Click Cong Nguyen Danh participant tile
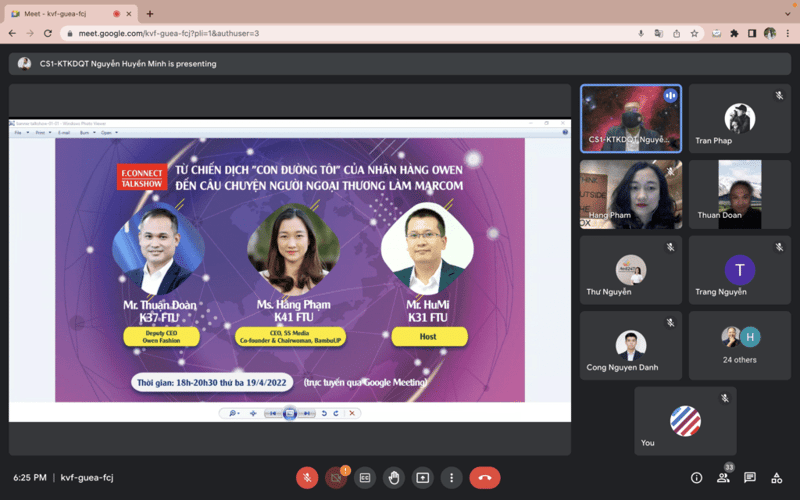Screen dimensions: 800x500 (x=631, y=345)
